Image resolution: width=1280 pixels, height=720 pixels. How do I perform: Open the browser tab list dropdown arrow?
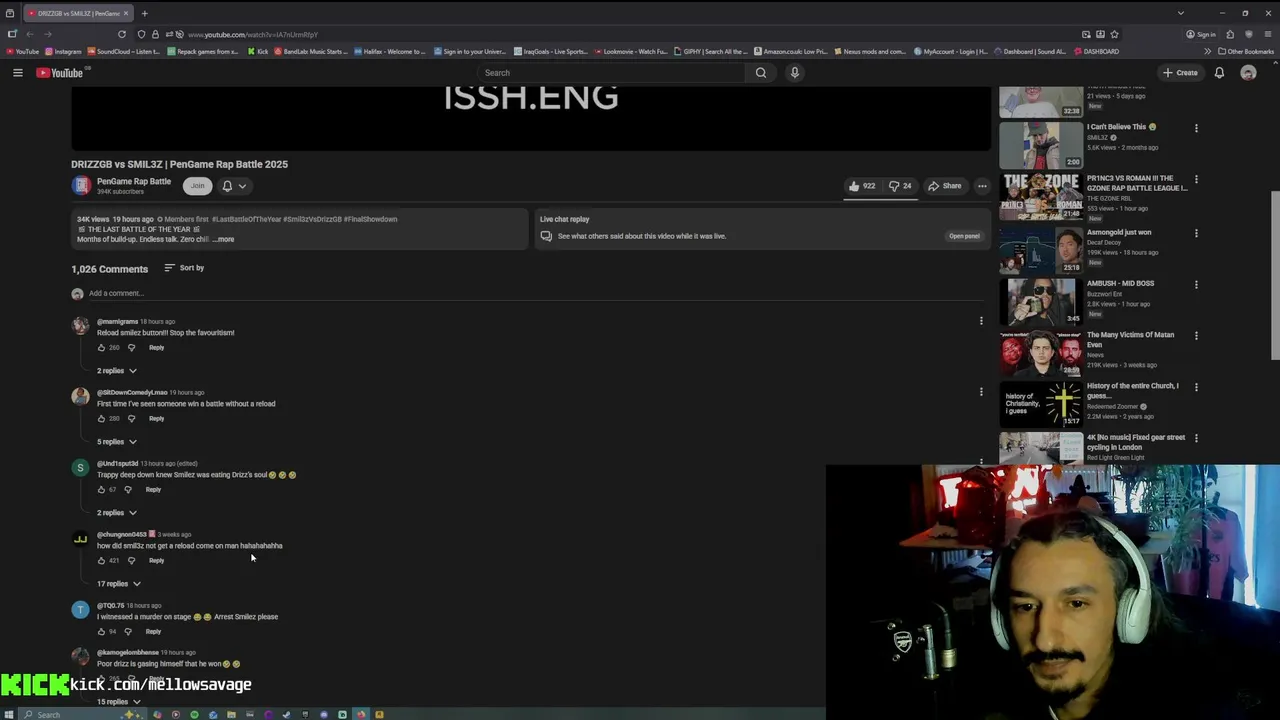(x=1180, y=13)
